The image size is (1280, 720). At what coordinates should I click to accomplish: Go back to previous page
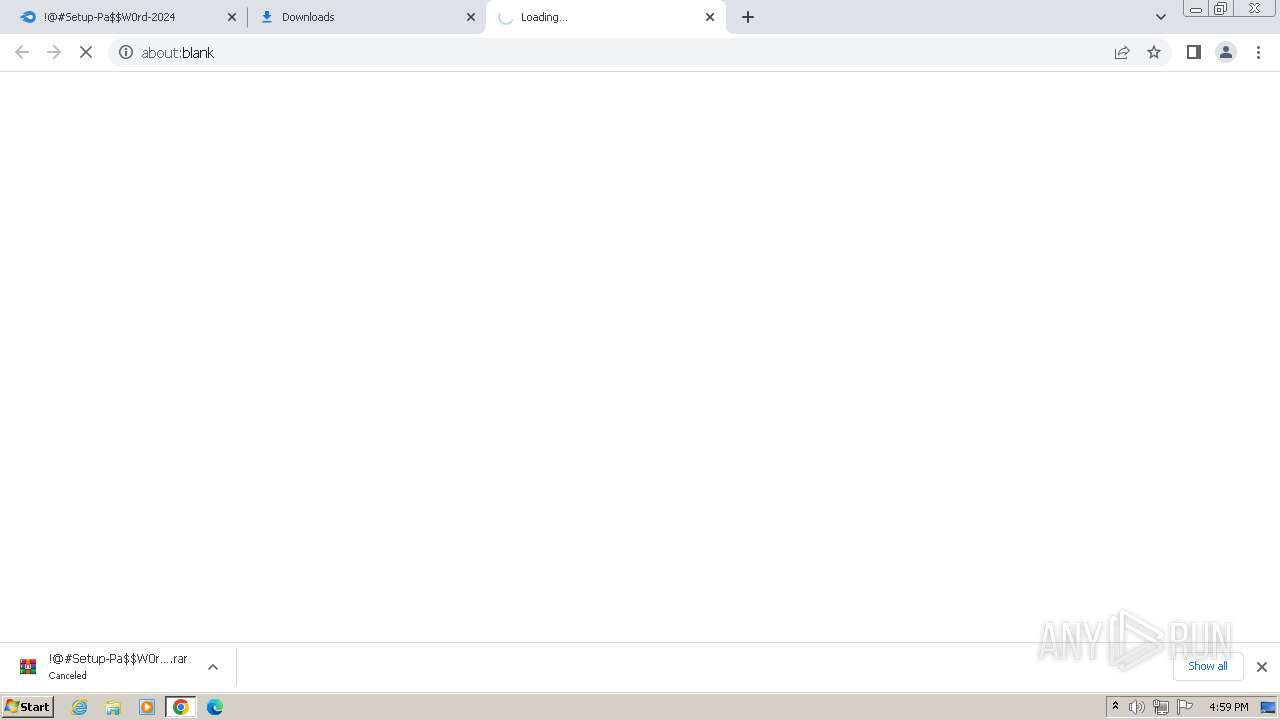[x=22, y=52]
